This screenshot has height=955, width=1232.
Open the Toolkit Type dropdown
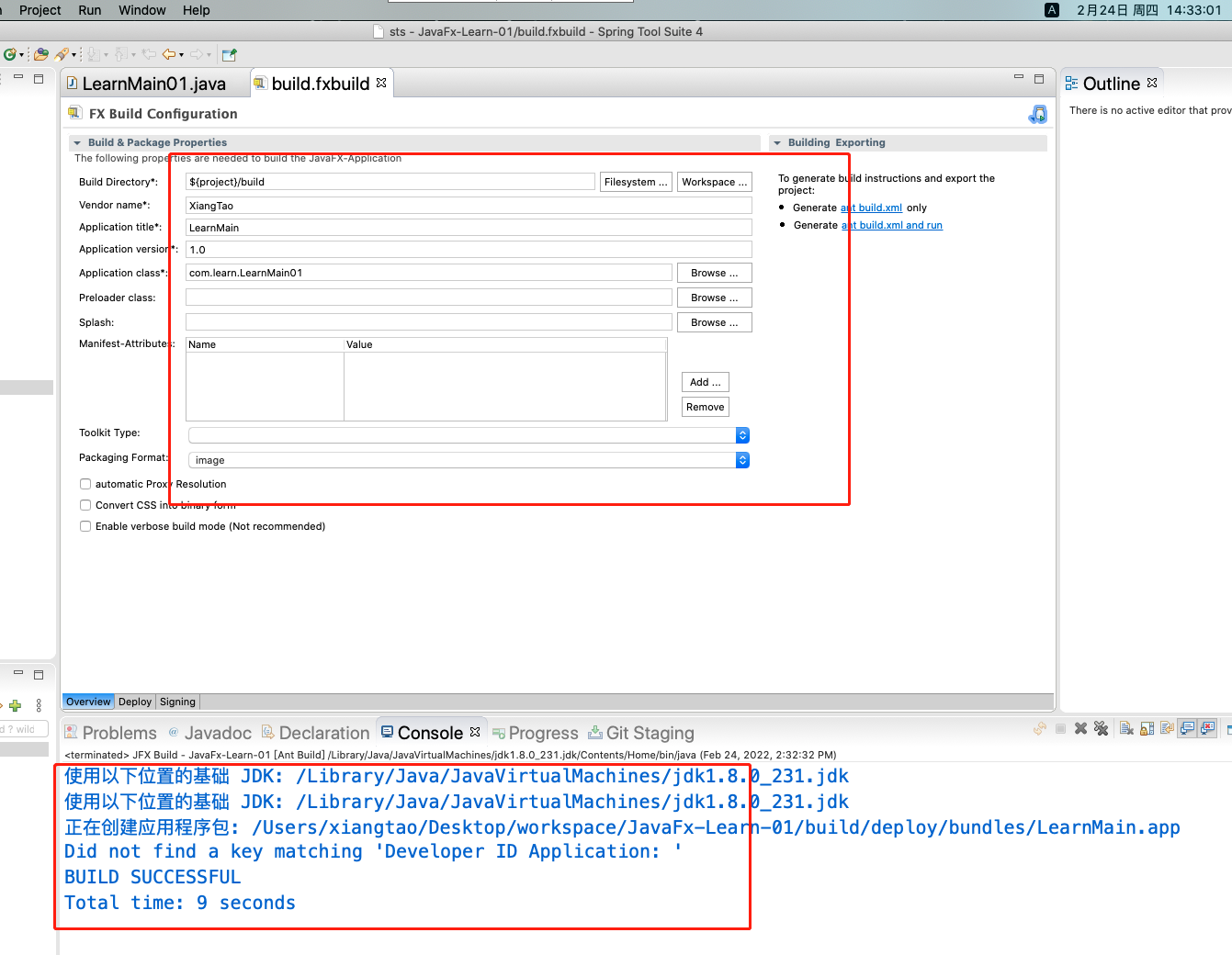(469, 435)
